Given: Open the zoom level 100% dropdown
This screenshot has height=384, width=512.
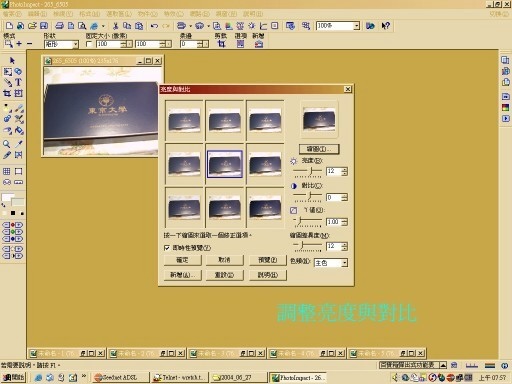Looking at the screenshot, I should (x=338, y=26).
